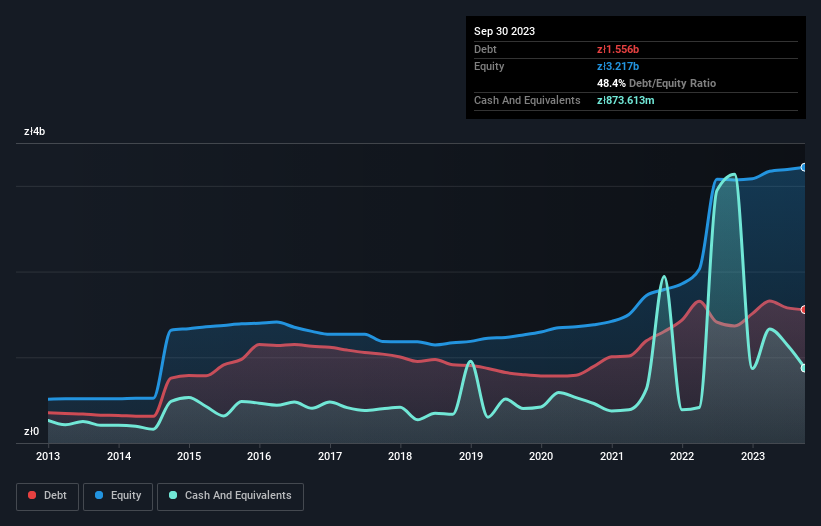Select the Equity endpoint marker at Sep 2023

coord(804,167)
